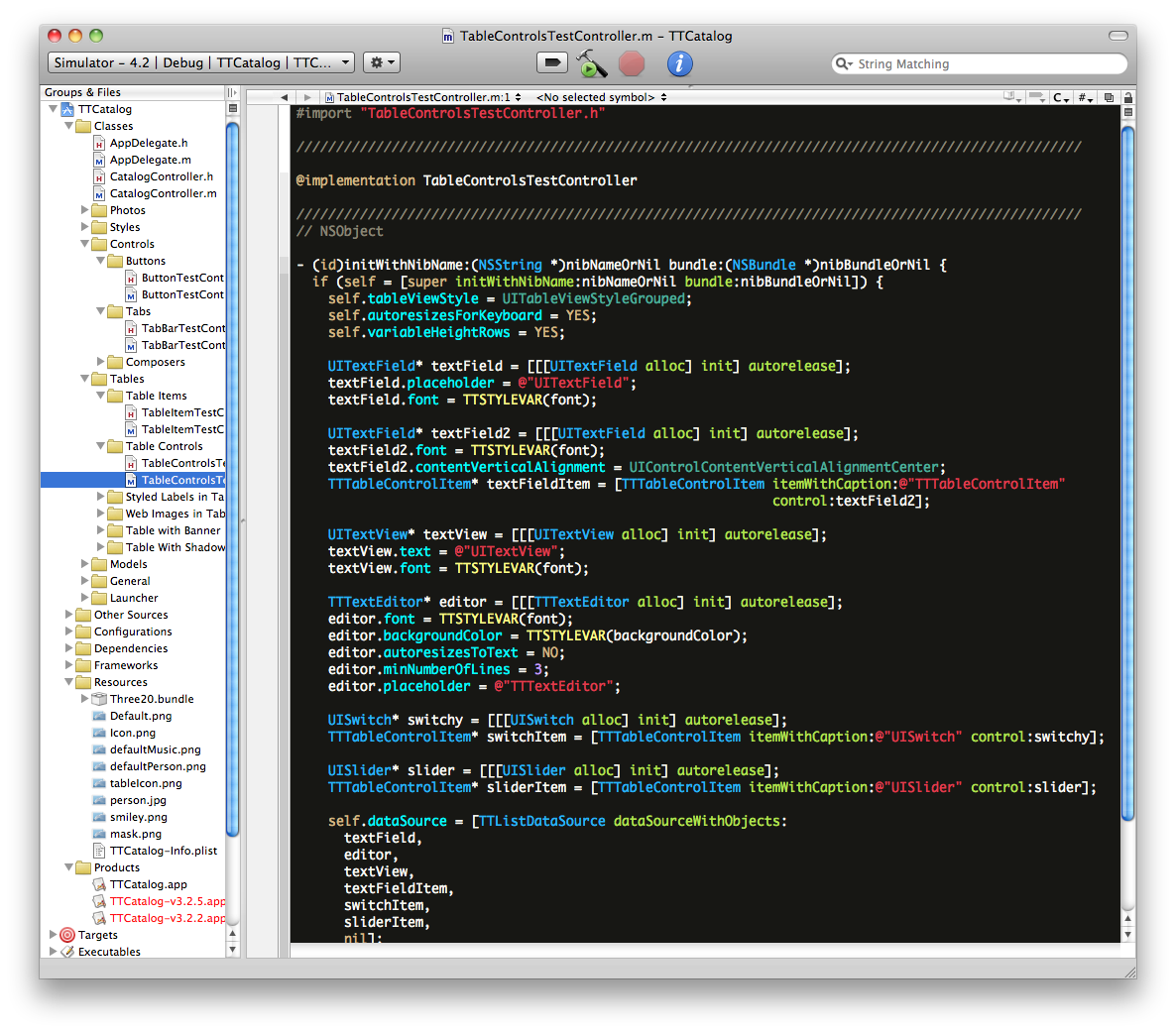The height and width of the screenshot is (1033, 1176).
Task: Open the Simulator 4.2 Debug overview dropdown
Action: coord(200,62)
